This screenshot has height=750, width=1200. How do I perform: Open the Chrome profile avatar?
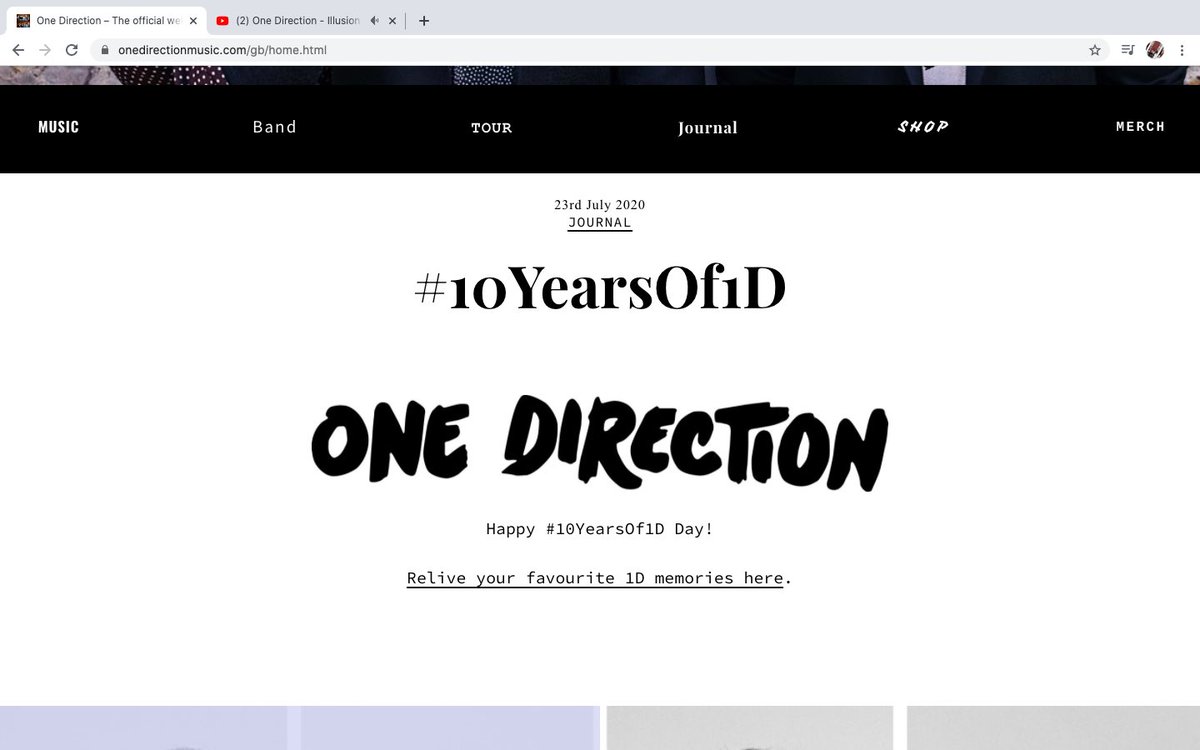1155,49
